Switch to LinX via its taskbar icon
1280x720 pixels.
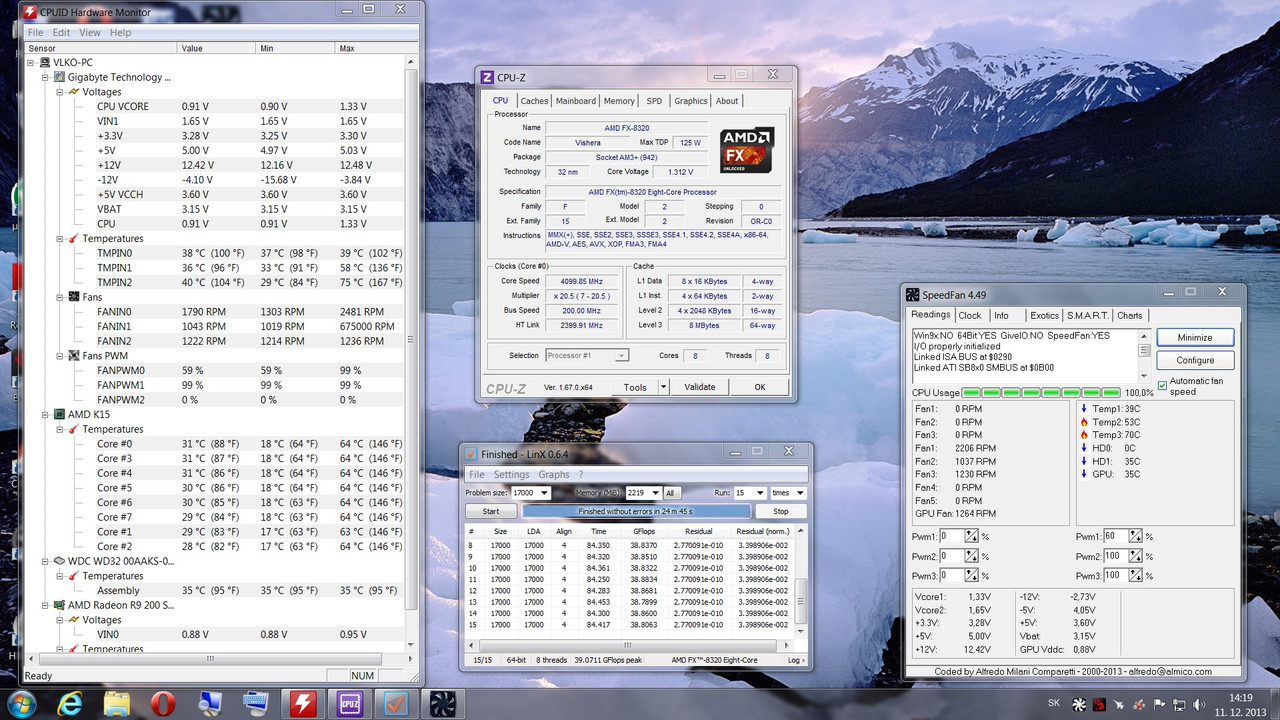397,704
